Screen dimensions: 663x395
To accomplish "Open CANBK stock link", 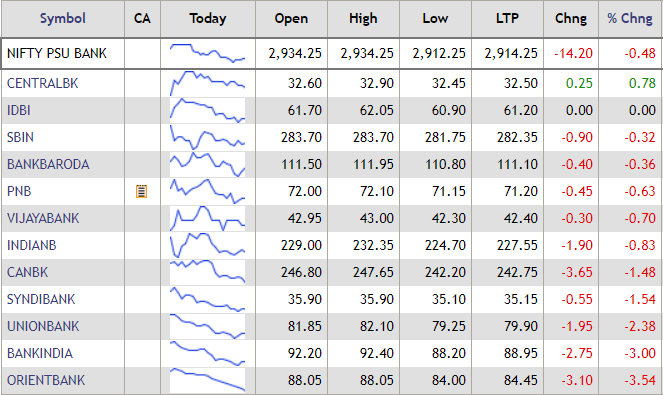I will coord(27,272).
